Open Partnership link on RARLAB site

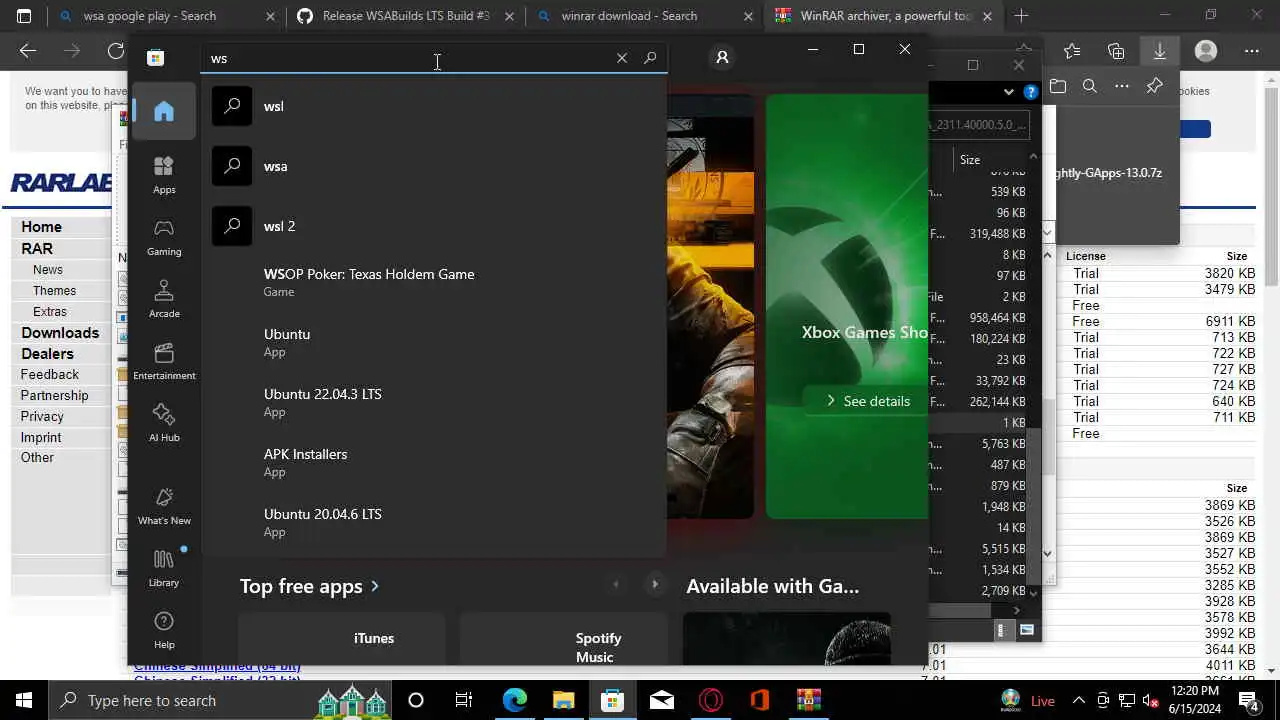tap(54, 396)
